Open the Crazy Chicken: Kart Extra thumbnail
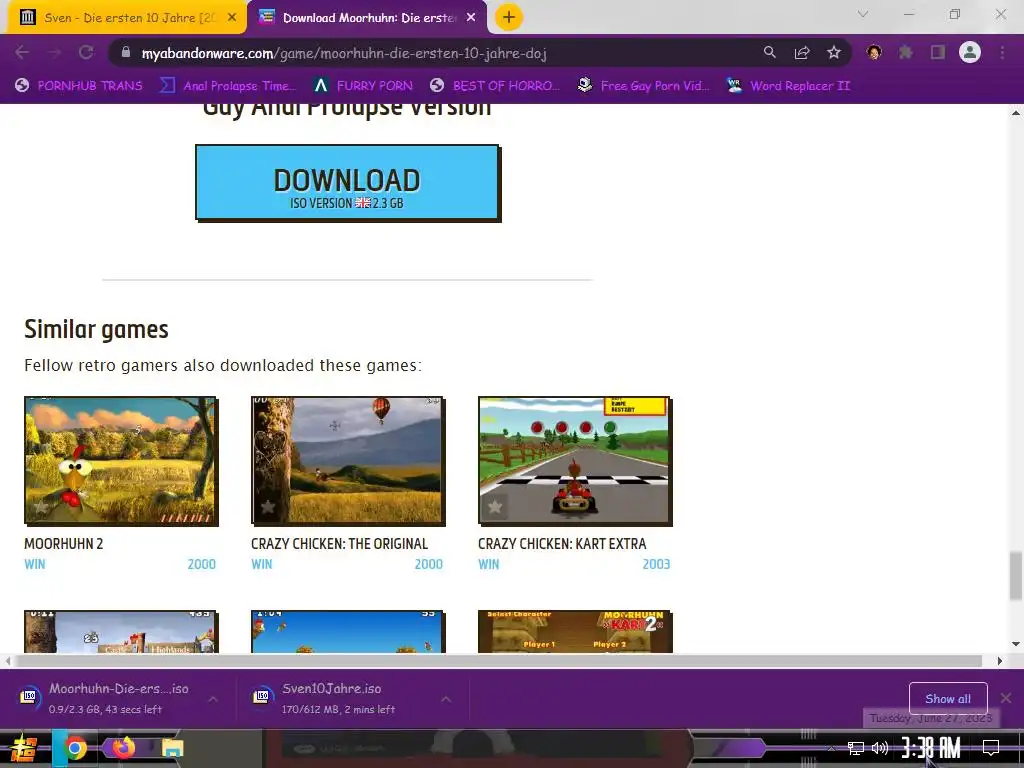1024x768 pixels. (x=575, y=460)
